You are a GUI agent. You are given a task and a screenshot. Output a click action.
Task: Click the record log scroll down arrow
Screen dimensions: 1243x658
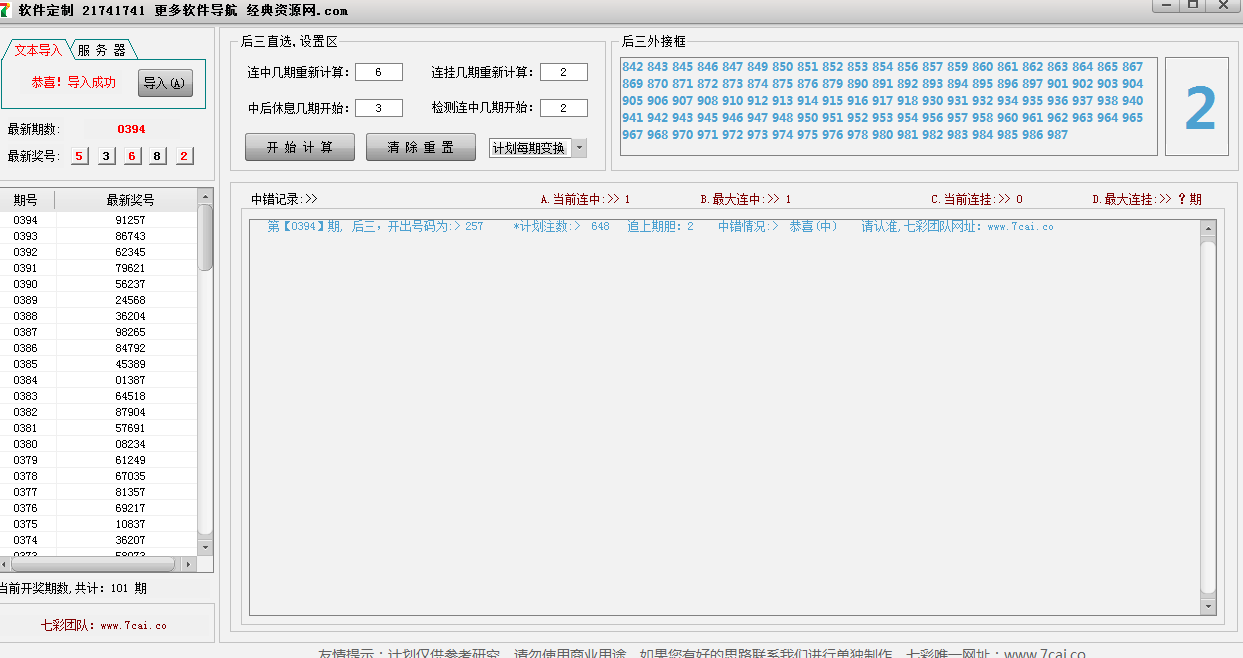(1208, 606)
